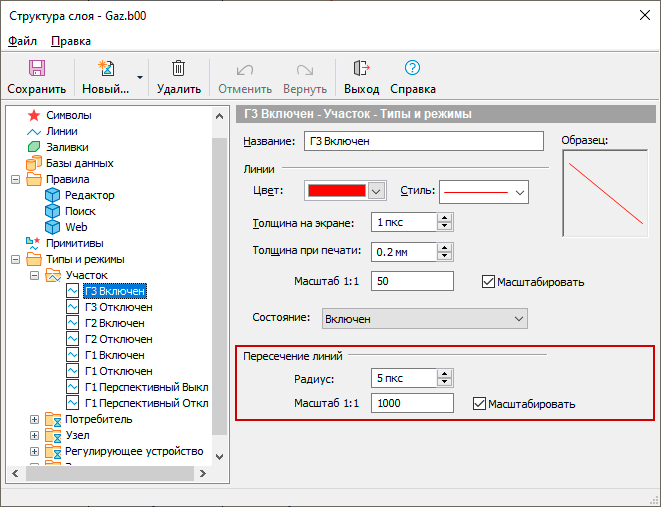This screenshot has width=661, height=507.
Task: Click the Сохранить (Save) toolbar icon
Action: click(37, 69)
